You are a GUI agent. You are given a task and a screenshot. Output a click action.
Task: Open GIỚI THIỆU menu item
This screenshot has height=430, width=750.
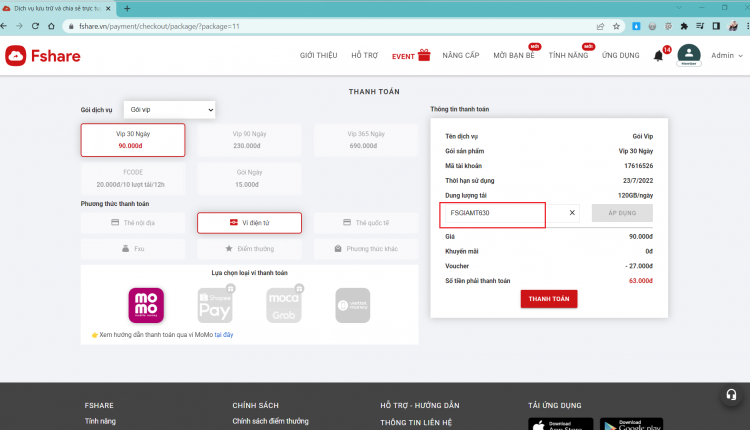pos(319,55)
